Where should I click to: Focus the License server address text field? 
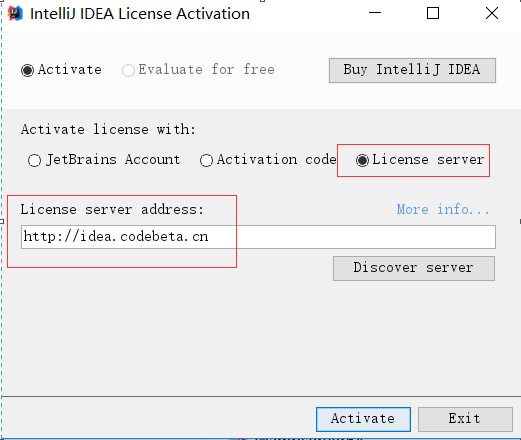click(258, 237)
